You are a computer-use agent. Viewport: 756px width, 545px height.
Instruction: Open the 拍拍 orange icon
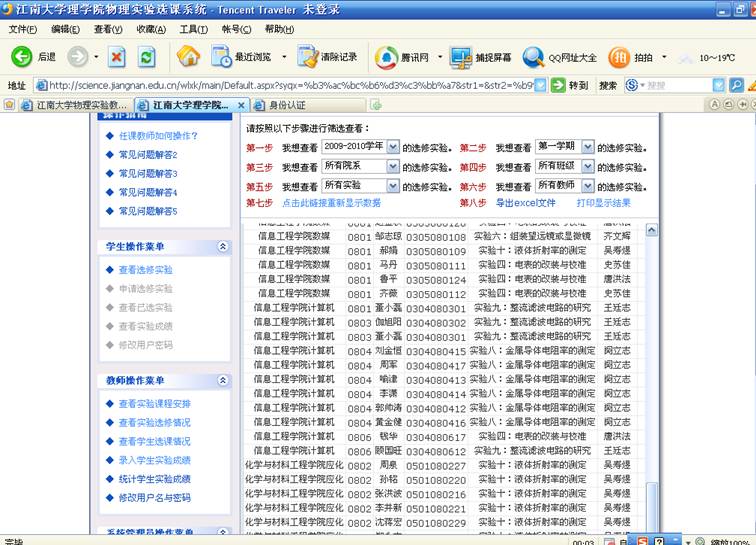[x=619, y=57]
